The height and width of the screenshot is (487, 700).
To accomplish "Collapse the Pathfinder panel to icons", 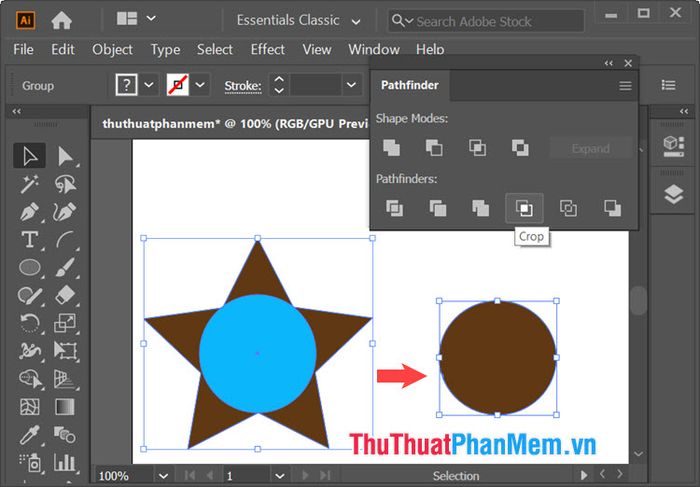I will click(x=608, y=63).
